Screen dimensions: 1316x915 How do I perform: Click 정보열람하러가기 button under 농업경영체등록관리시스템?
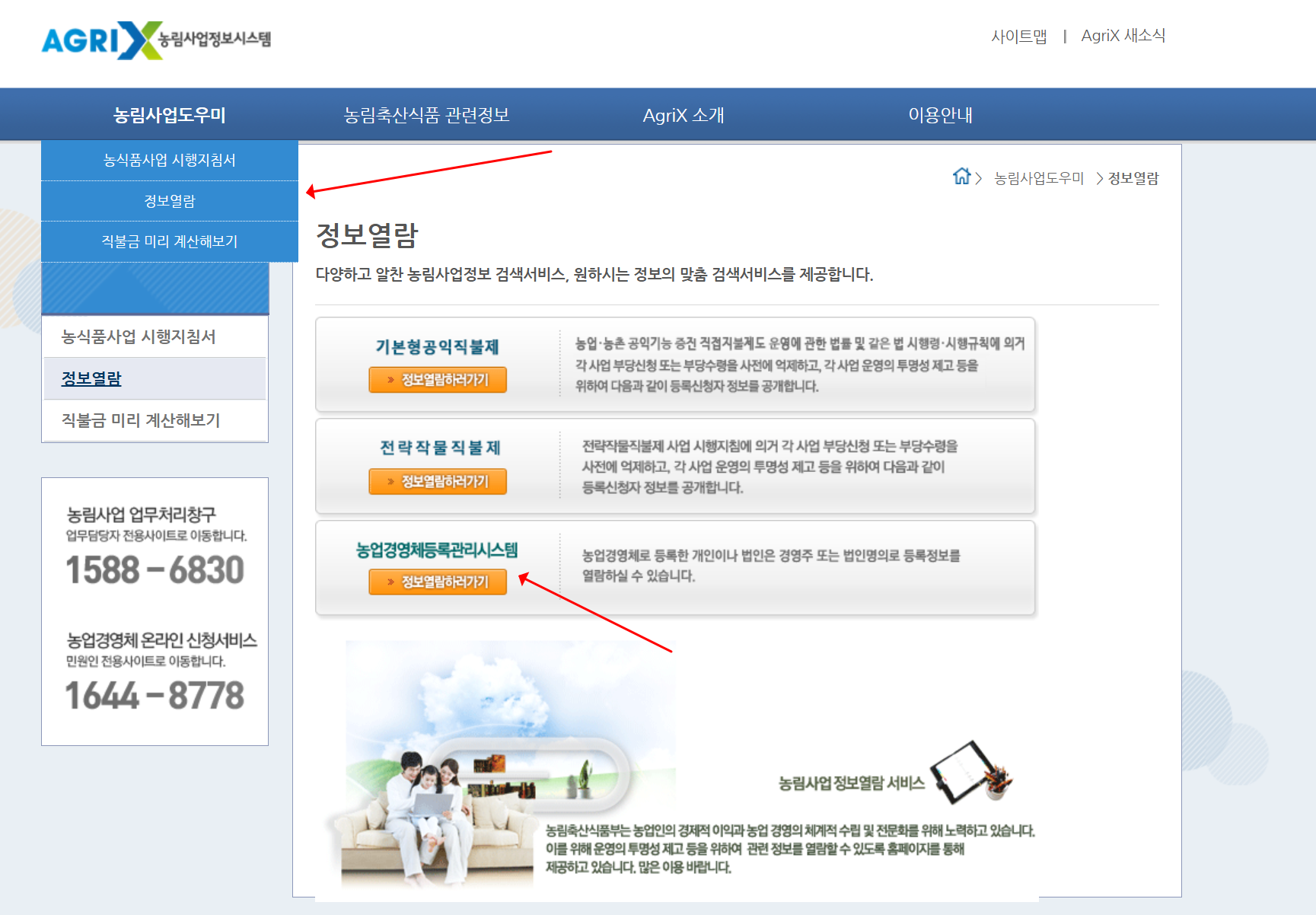438,582
